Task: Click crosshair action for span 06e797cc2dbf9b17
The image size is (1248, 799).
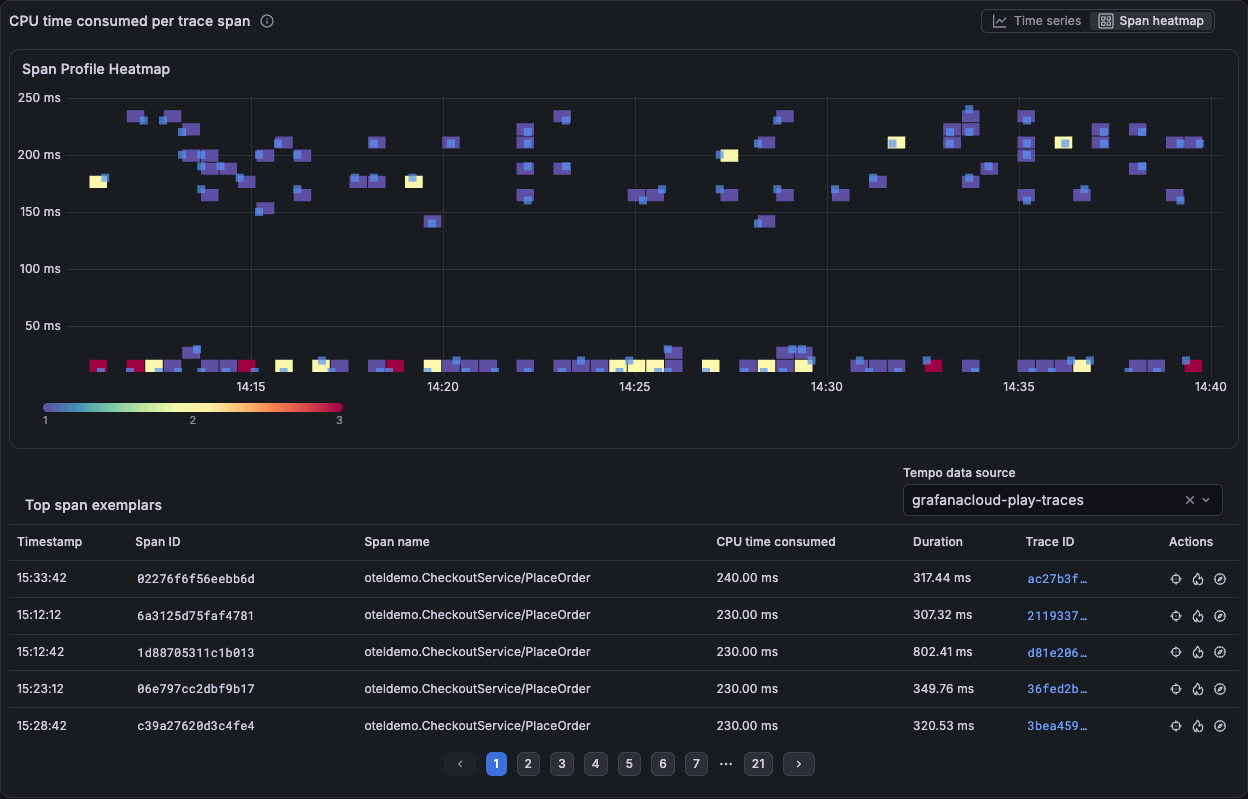Action: point(1176,689)
